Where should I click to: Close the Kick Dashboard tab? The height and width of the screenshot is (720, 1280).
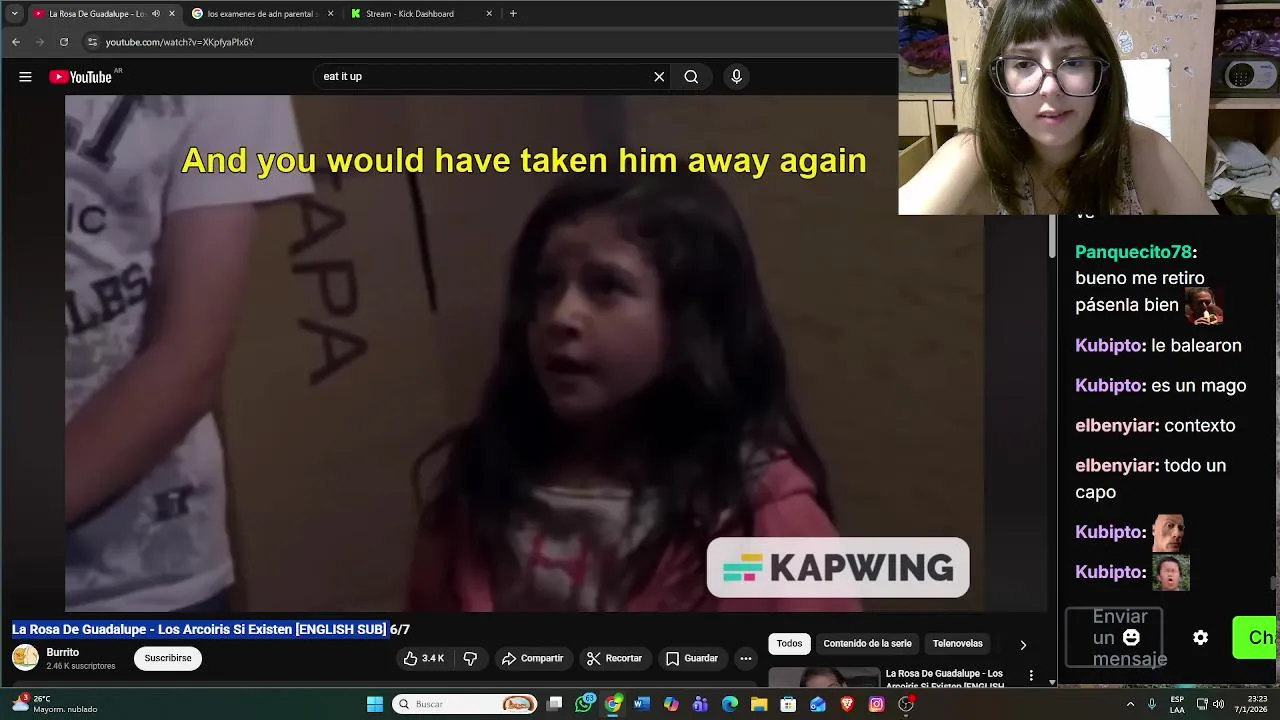[x=489, y=14]
